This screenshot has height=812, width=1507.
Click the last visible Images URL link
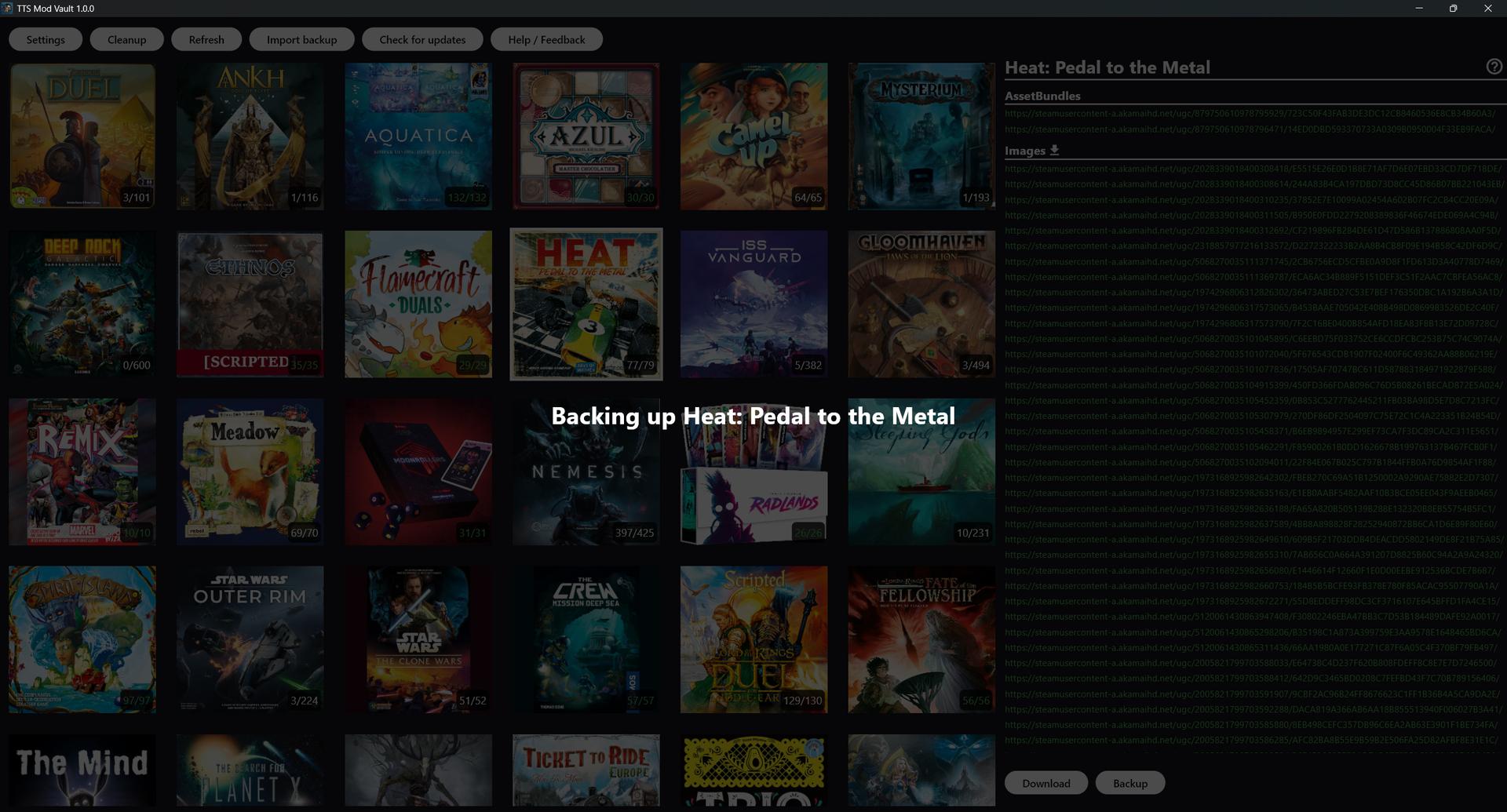[1251, 740]
